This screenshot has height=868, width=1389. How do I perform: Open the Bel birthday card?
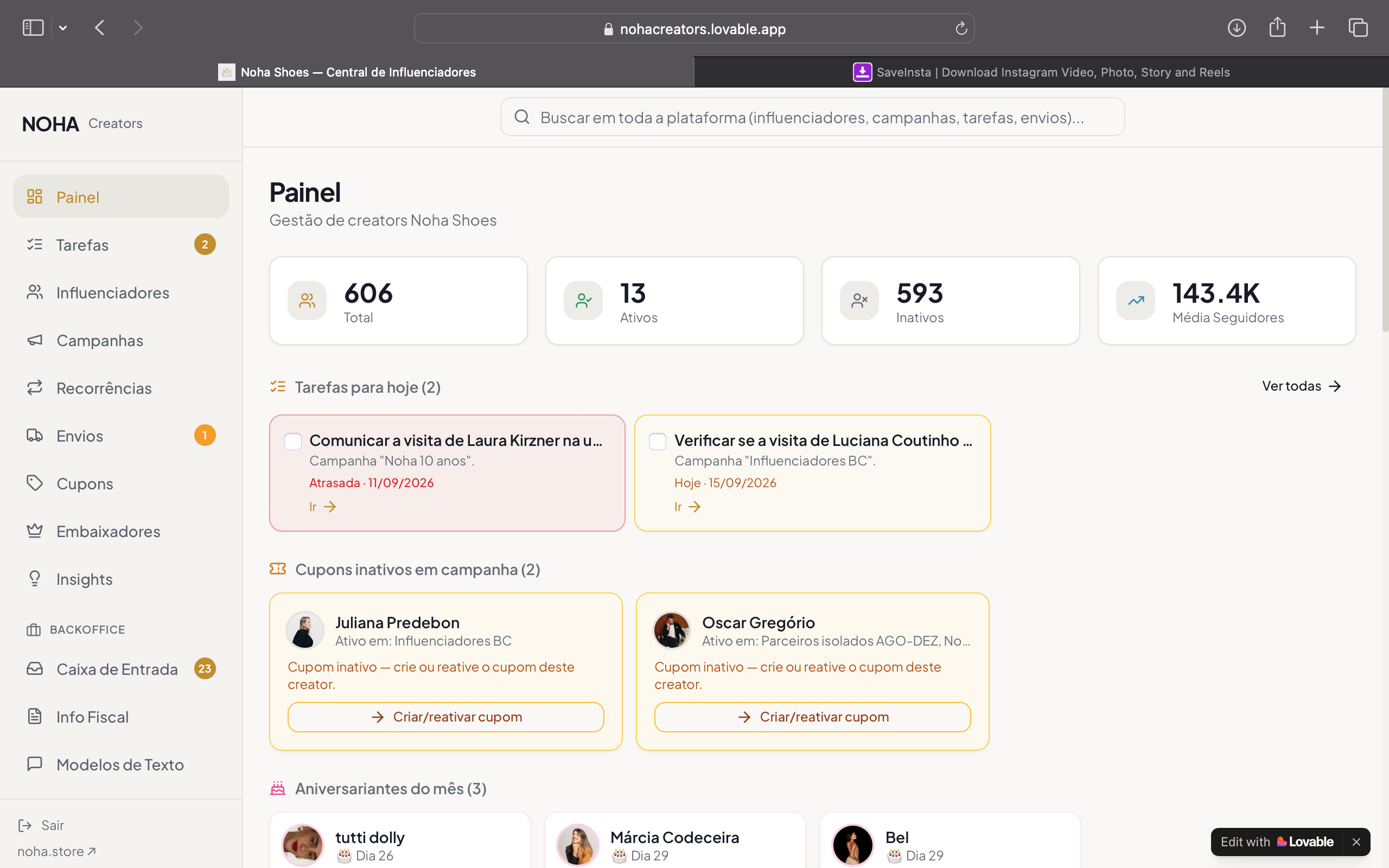click(951, 841)
